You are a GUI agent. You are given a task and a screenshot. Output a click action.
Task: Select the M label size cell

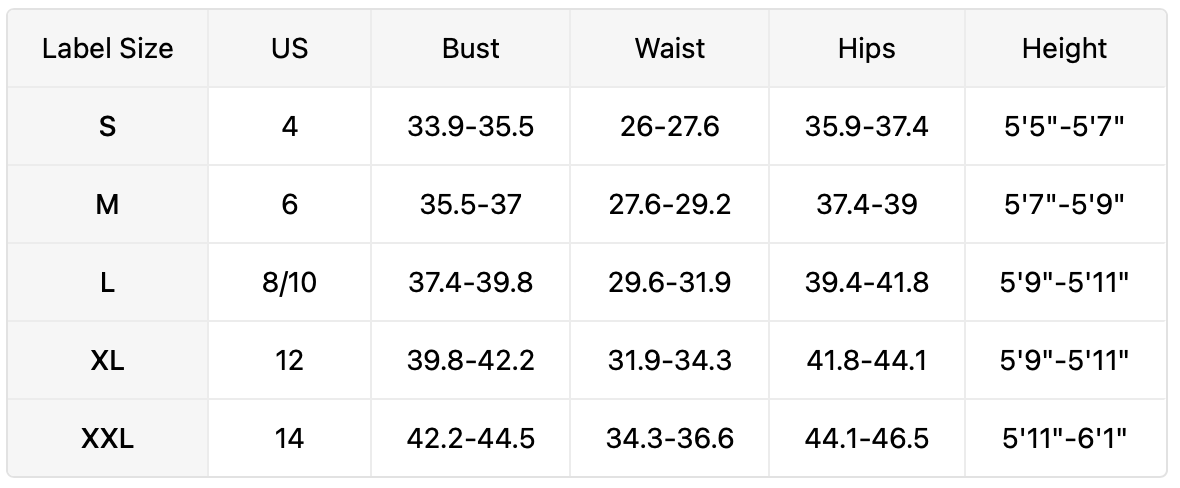[x=107, y=205]
